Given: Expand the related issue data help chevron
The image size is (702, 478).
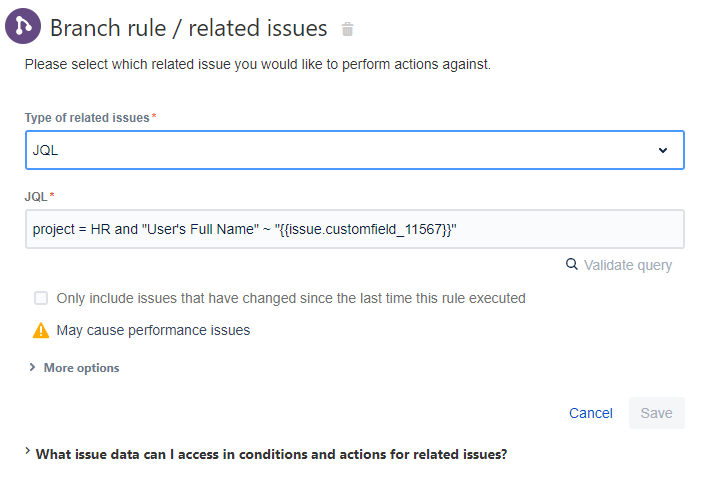Looking at the screenshot, I should pos(27,451).
